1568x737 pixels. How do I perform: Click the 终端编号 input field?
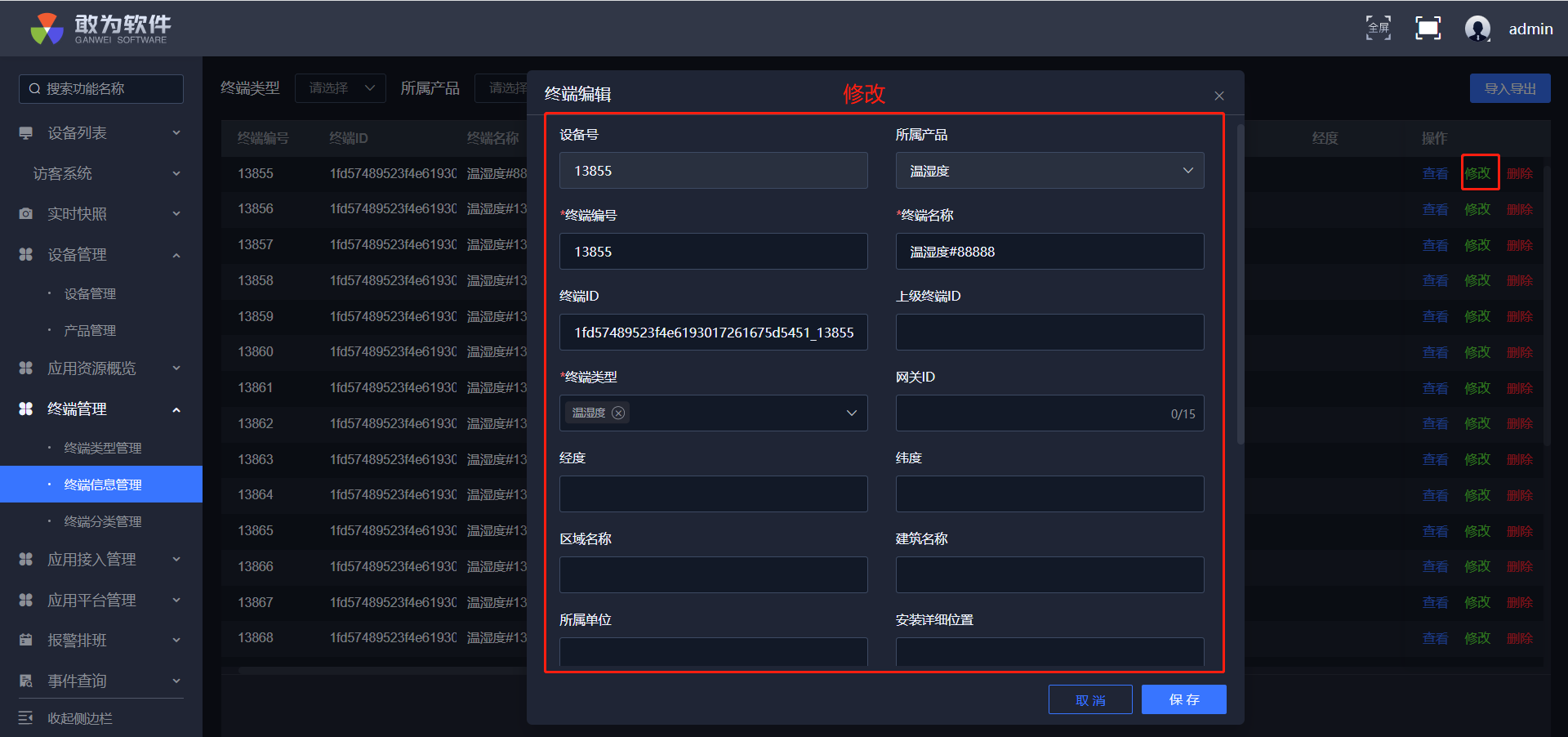coord(713,252)
